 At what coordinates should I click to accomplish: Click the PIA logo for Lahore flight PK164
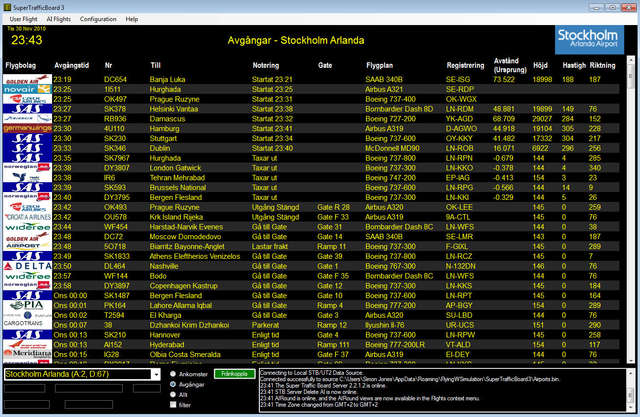coord(27,305)
